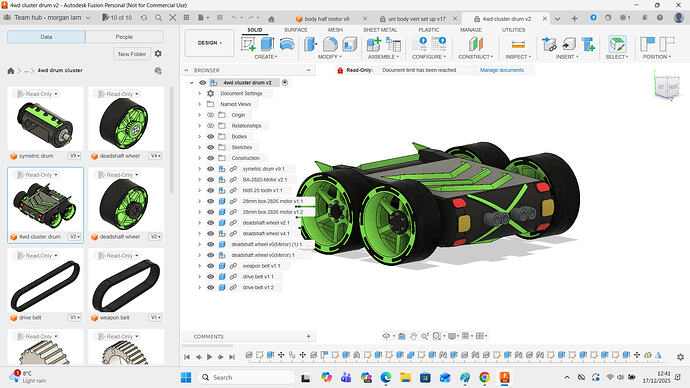690x388 pixels.
Task: Open the notifications bell icon
Action: (x=644, y=18)
